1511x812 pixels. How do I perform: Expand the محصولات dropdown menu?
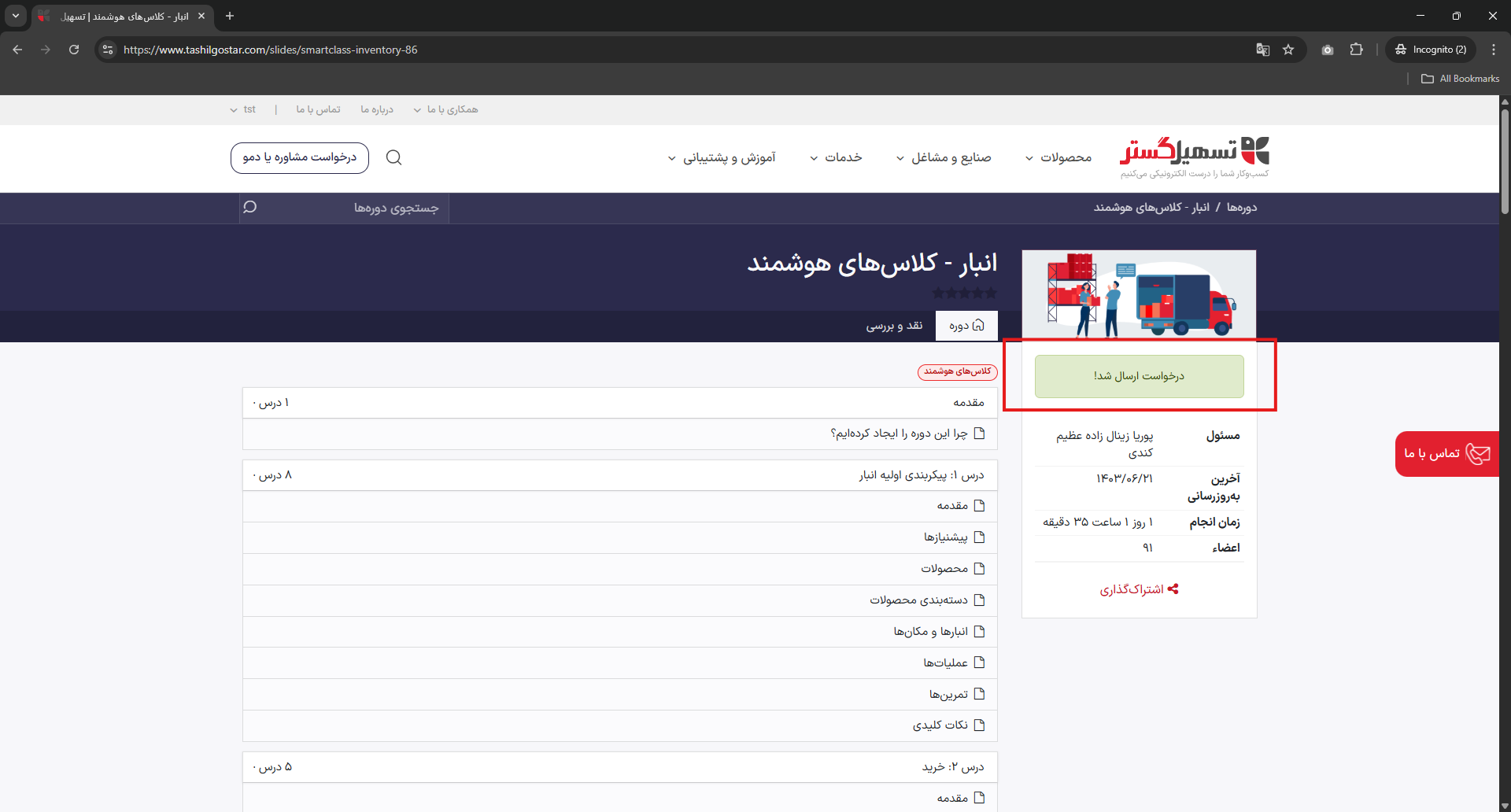point(1058,158)
